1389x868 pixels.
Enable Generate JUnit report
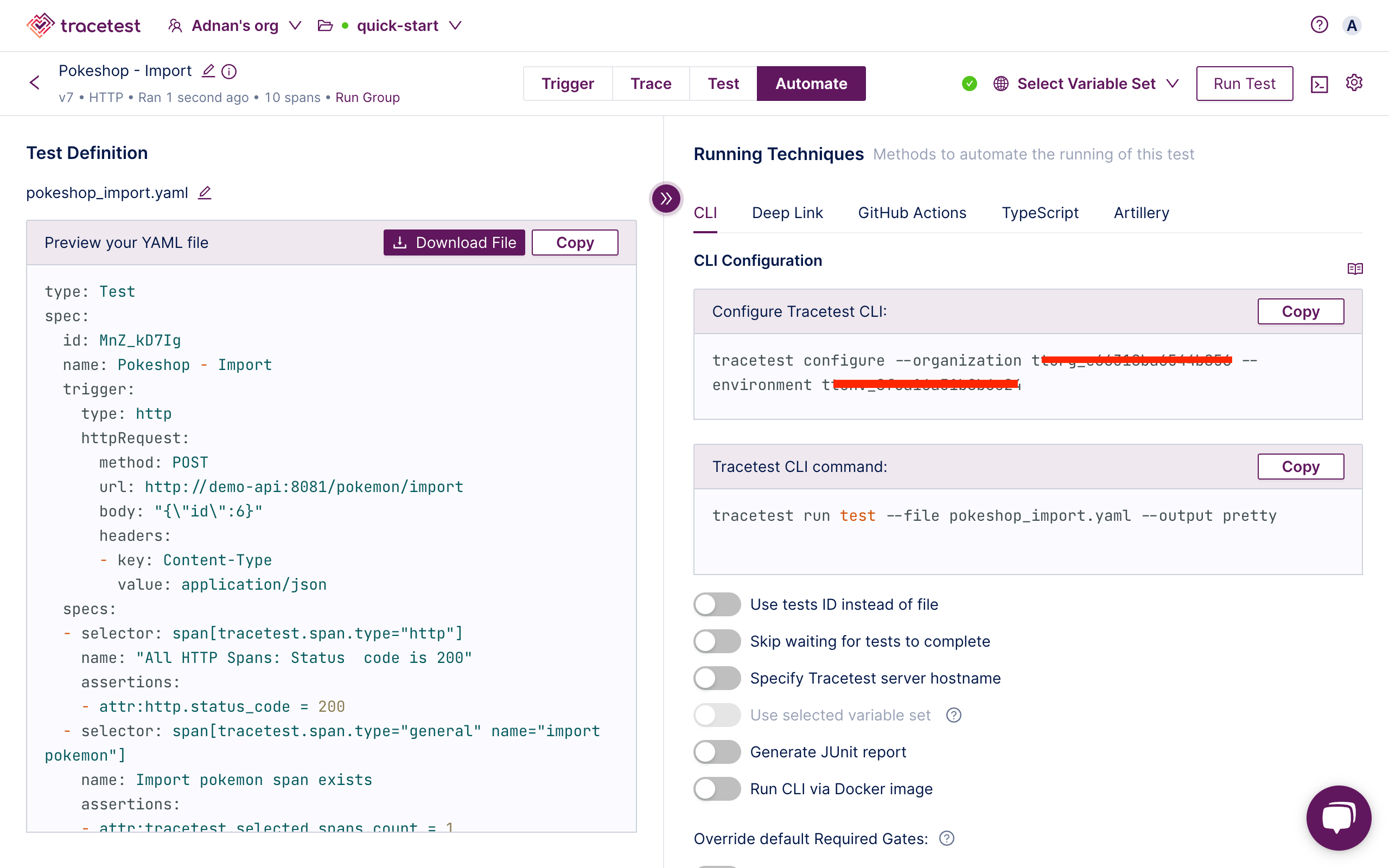click(717, 752)
